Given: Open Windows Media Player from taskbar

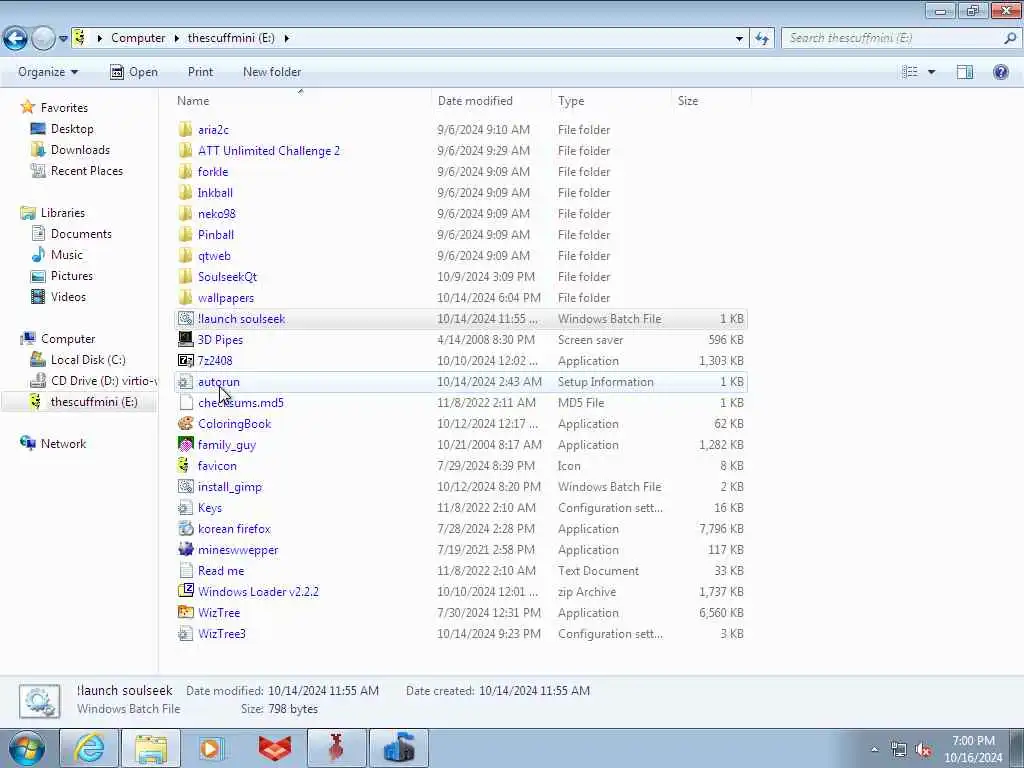Looking at the screenshot, I should [x=211, y=748].
